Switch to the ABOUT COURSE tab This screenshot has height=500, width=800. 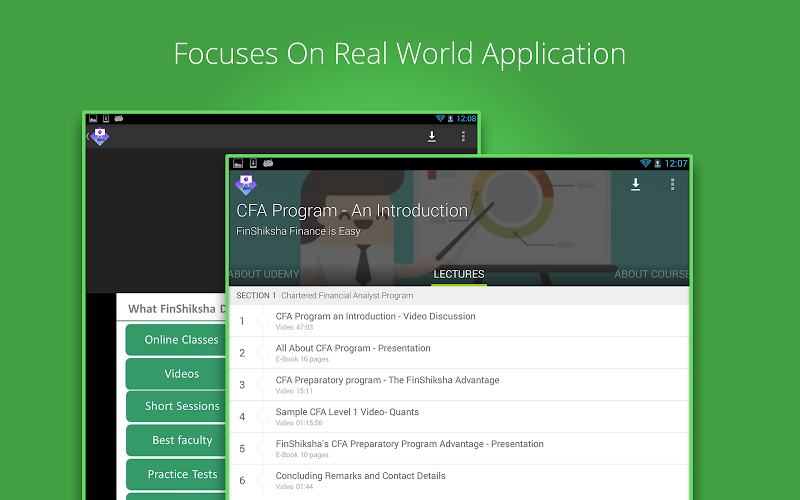652,274
